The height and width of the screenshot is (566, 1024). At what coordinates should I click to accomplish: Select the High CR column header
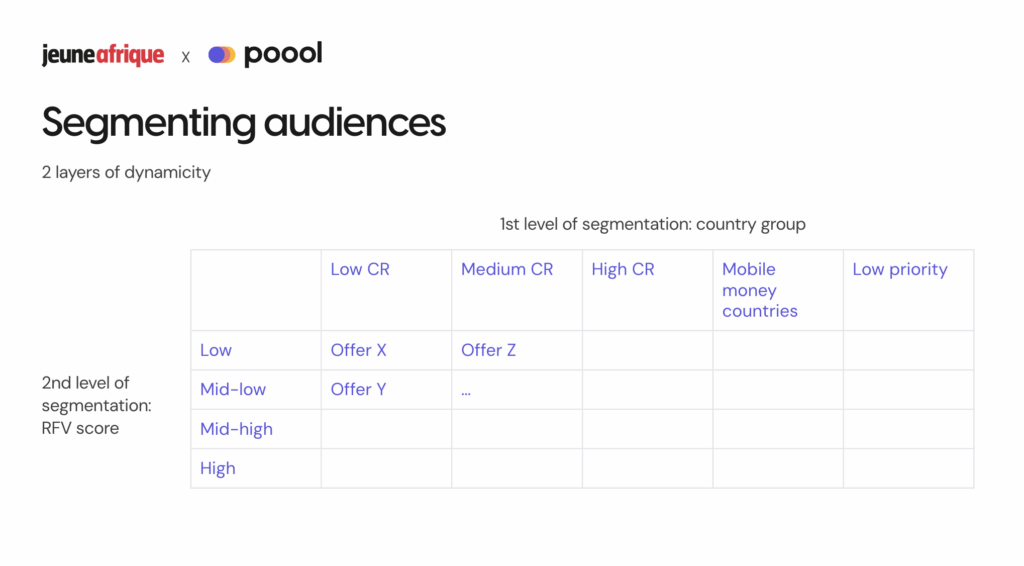click(x=622, y=269)
